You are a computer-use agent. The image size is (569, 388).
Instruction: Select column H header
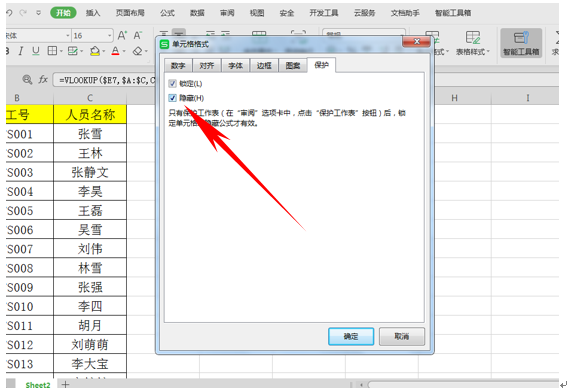(x=454, y=98)
